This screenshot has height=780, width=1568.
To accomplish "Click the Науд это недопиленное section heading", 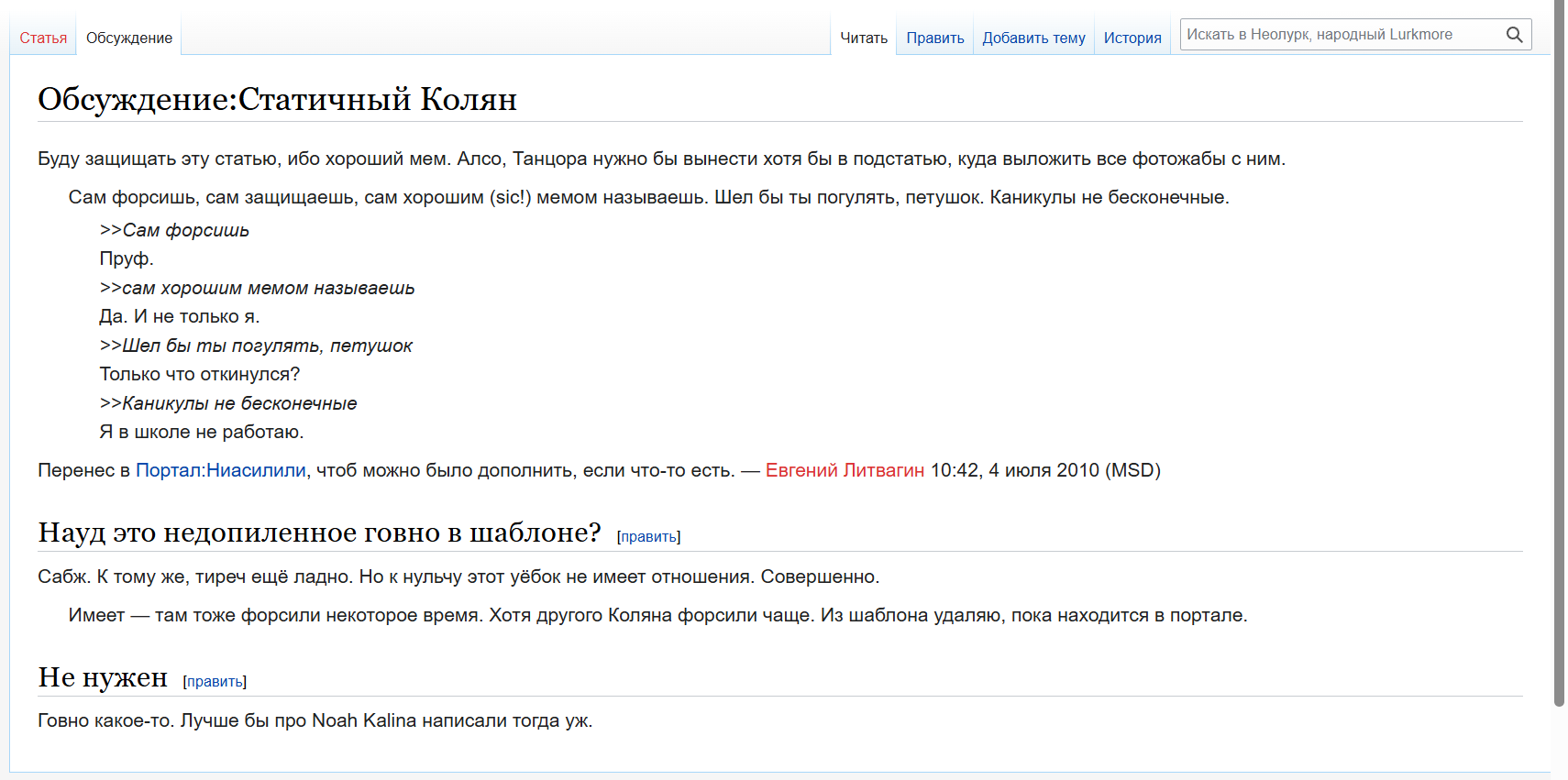I will (319, 533).
